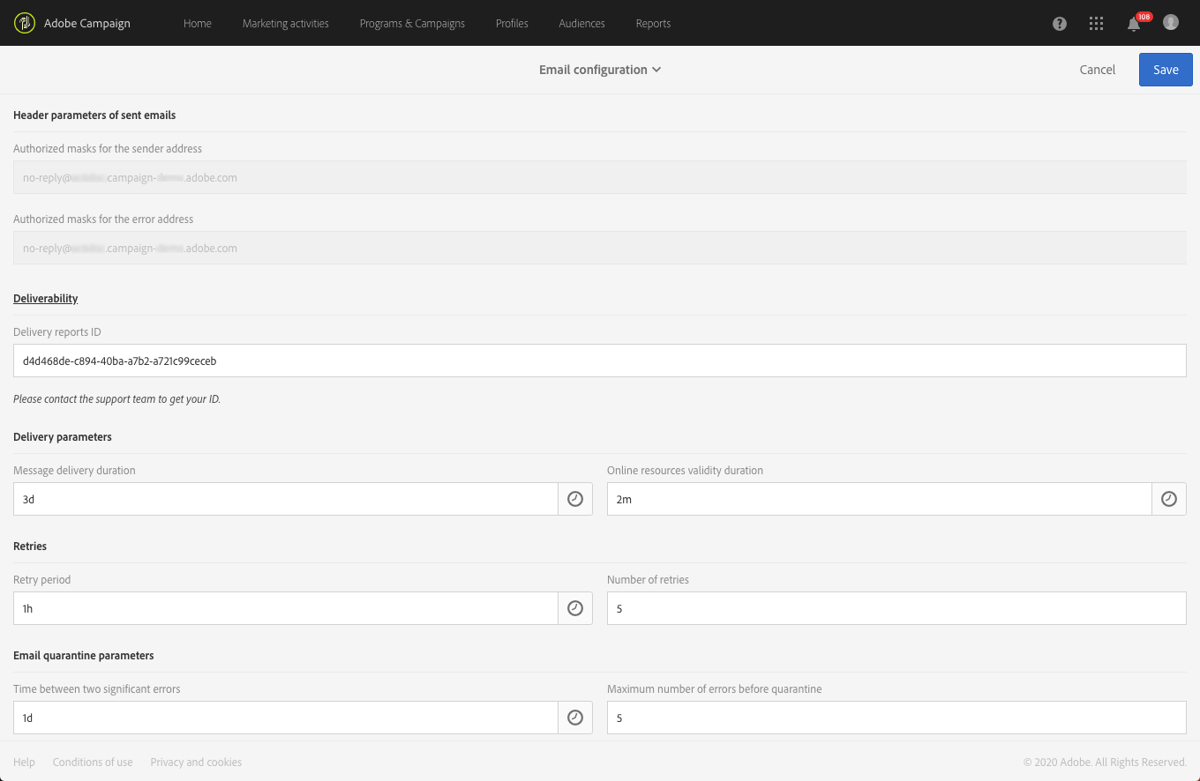The width and height of the screenshot is (1200, 781).
Task: Click the user profile avatar icon
Action: click(x=1170, y=23)
